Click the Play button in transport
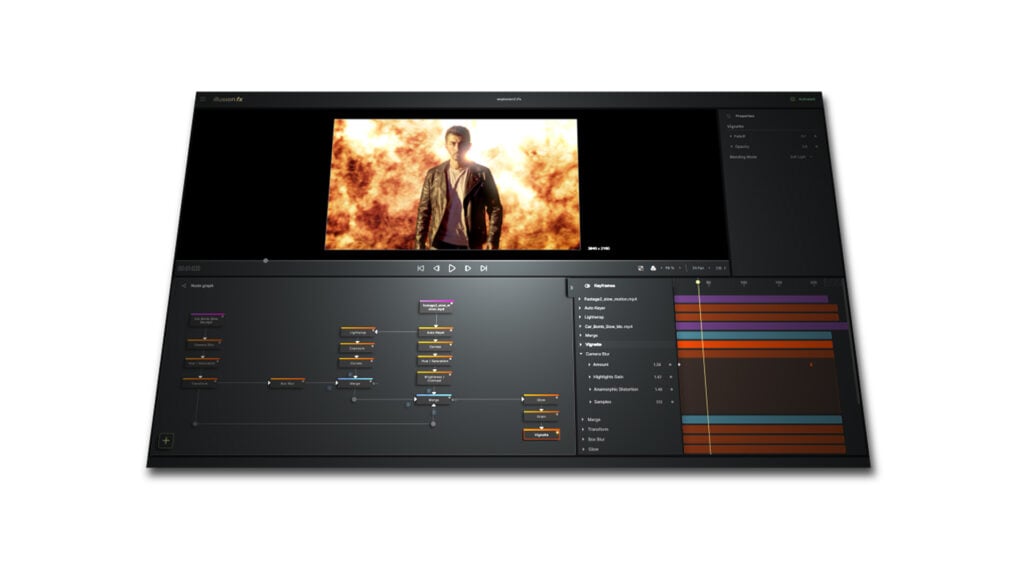 (x=452, y=268)
